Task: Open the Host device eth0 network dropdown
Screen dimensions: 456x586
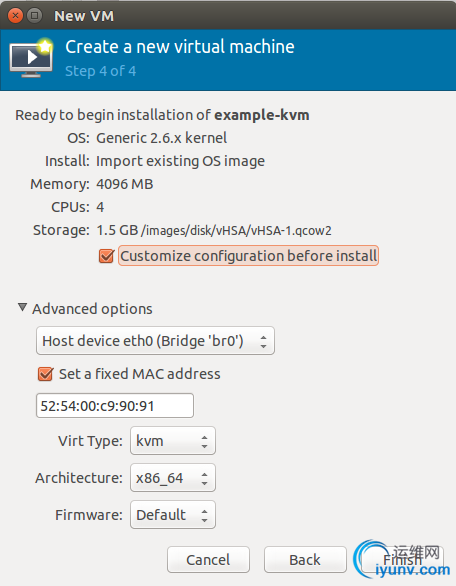Action: 155,341
